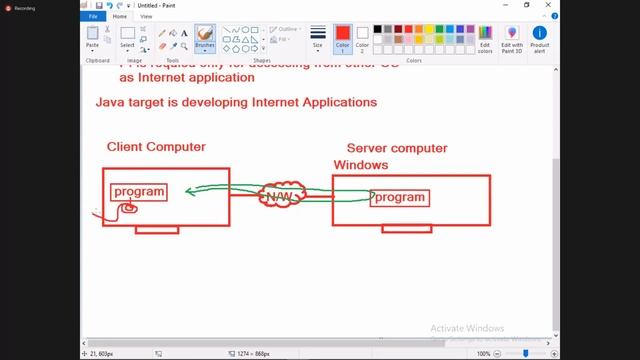
Task: Click the vertical scrollbar up arrow
Action: coord(556,70)
